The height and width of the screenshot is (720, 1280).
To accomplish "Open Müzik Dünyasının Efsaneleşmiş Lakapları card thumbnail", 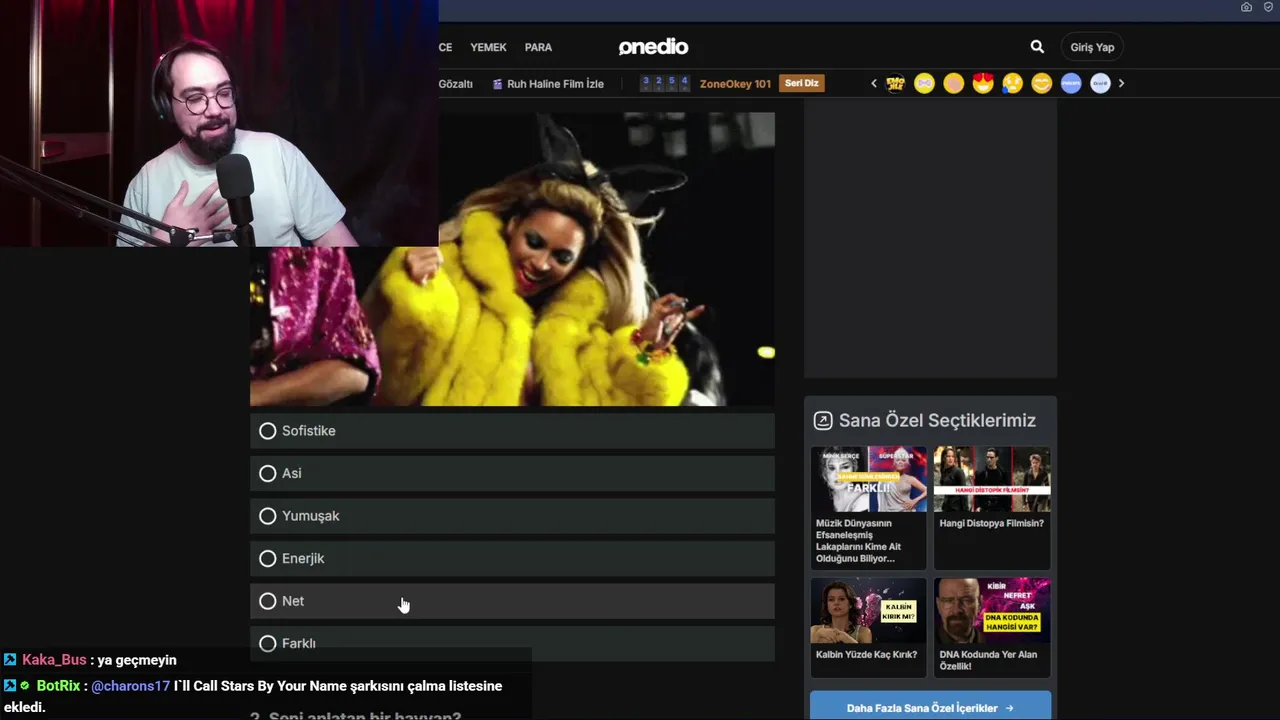I will 868,479.
